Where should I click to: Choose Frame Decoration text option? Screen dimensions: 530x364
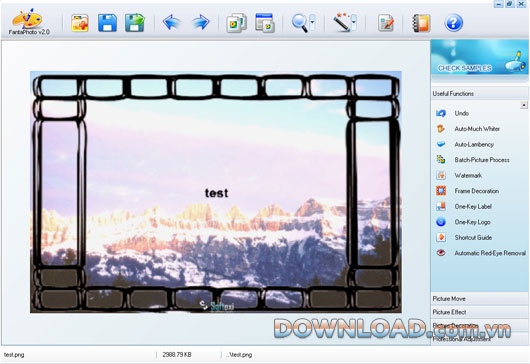click(477, 191)
